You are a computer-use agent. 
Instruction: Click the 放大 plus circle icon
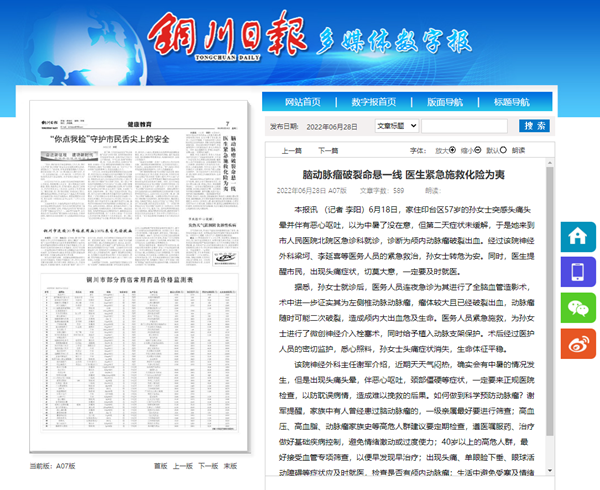coord(452,150)
